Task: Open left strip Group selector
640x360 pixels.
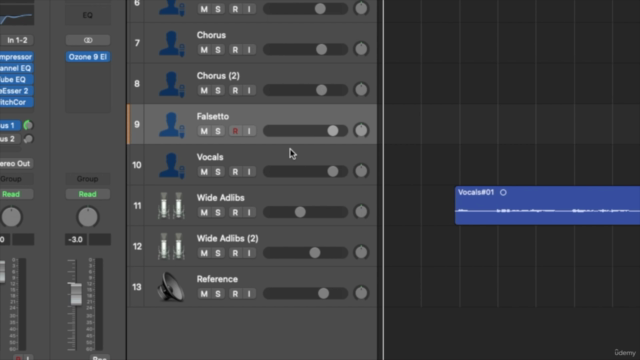Action: click(17, 179)
